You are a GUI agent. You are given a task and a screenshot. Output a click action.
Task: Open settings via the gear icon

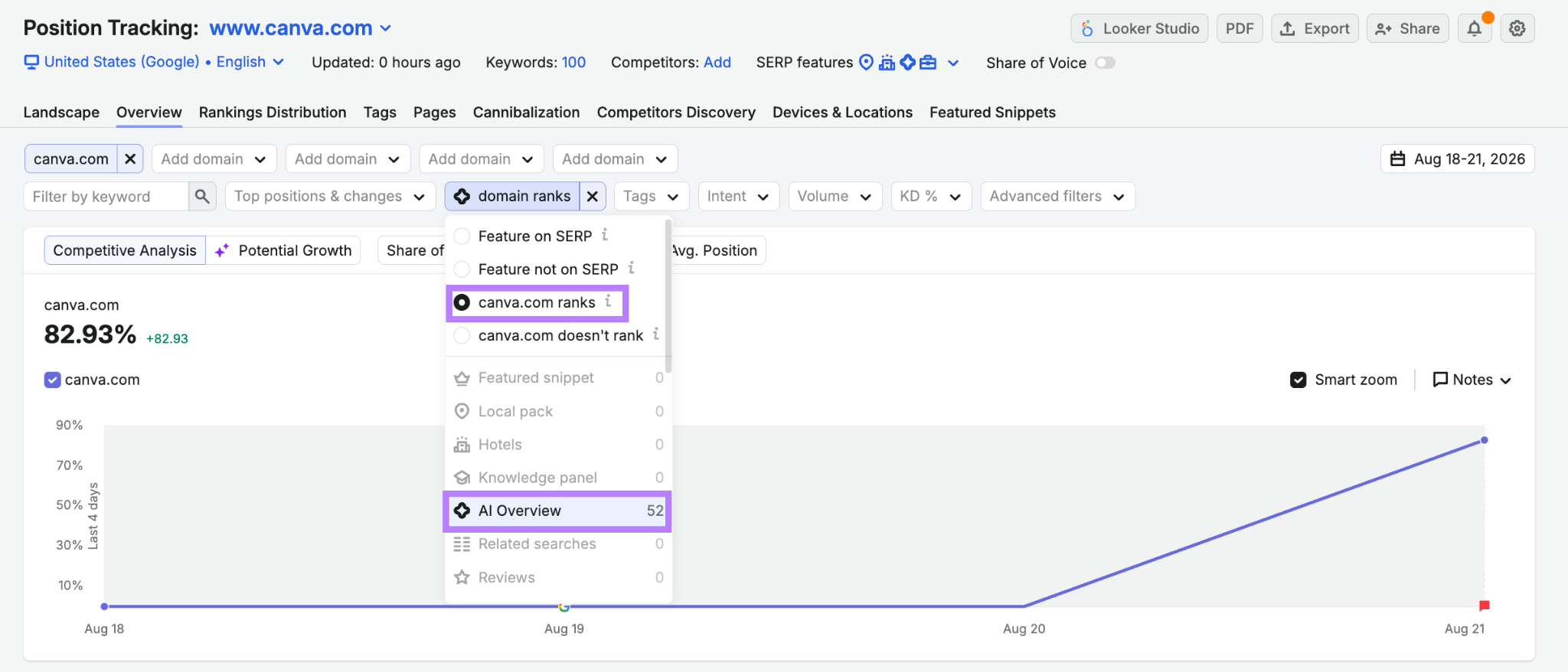[1517, 28]
